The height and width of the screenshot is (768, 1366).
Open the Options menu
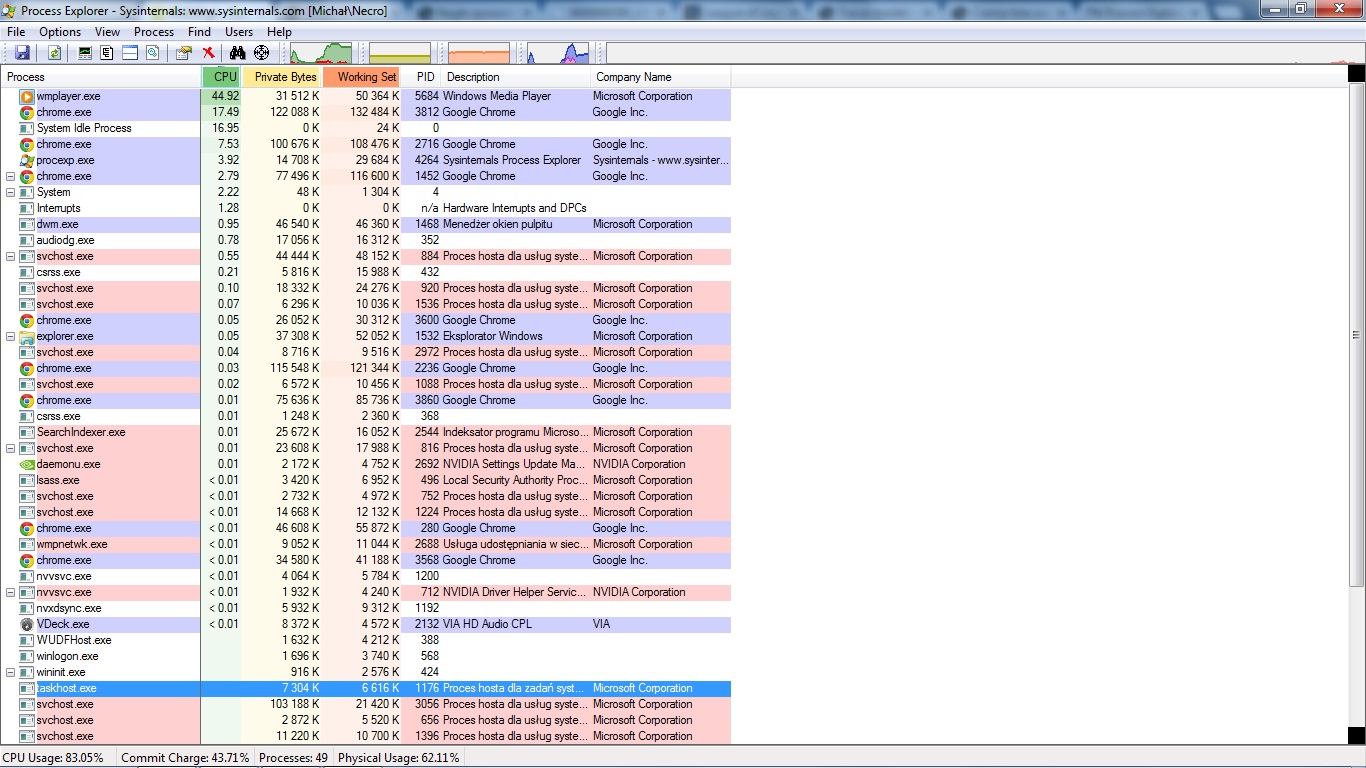tap(60, 32)
